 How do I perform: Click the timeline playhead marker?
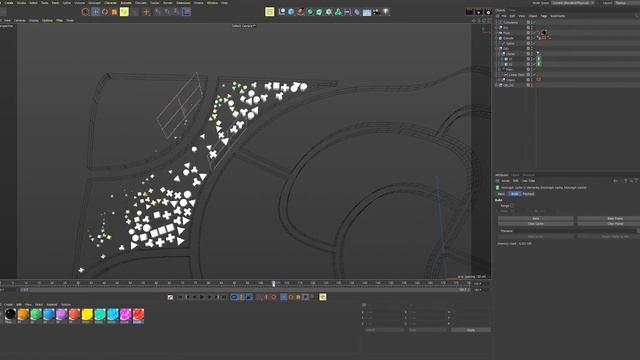tap(273, 283)
